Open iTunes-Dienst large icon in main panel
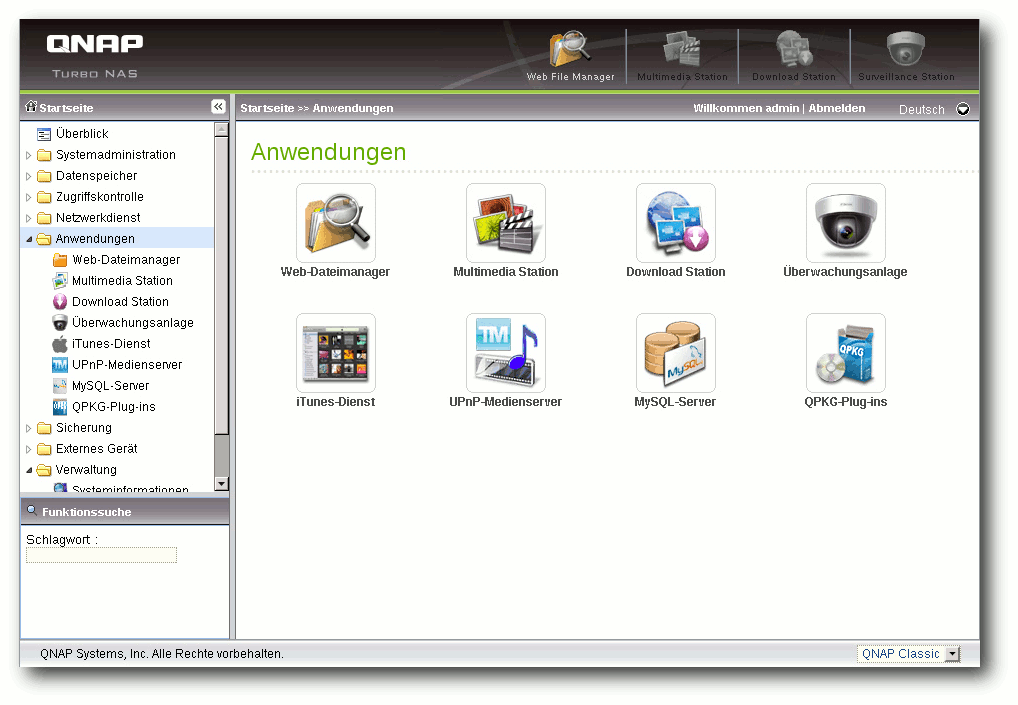 click(336, 352)
